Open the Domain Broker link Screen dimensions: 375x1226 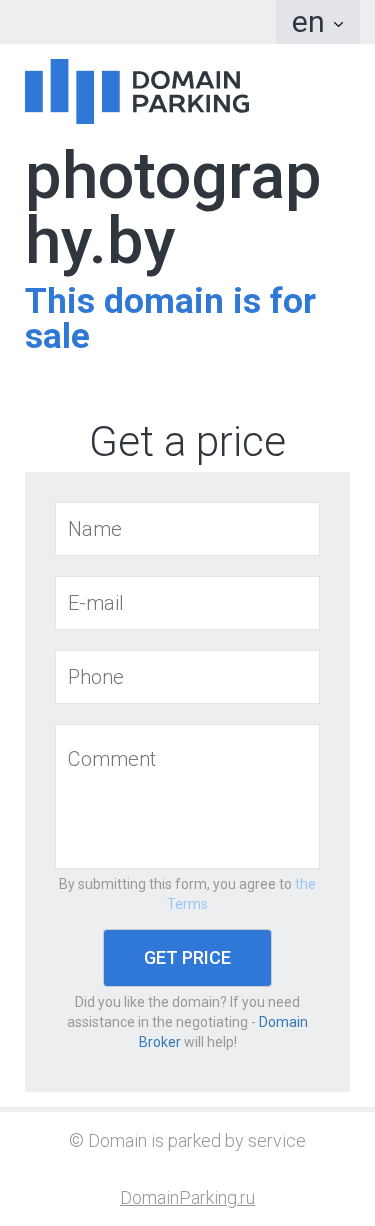click(x=223, y=1032)
